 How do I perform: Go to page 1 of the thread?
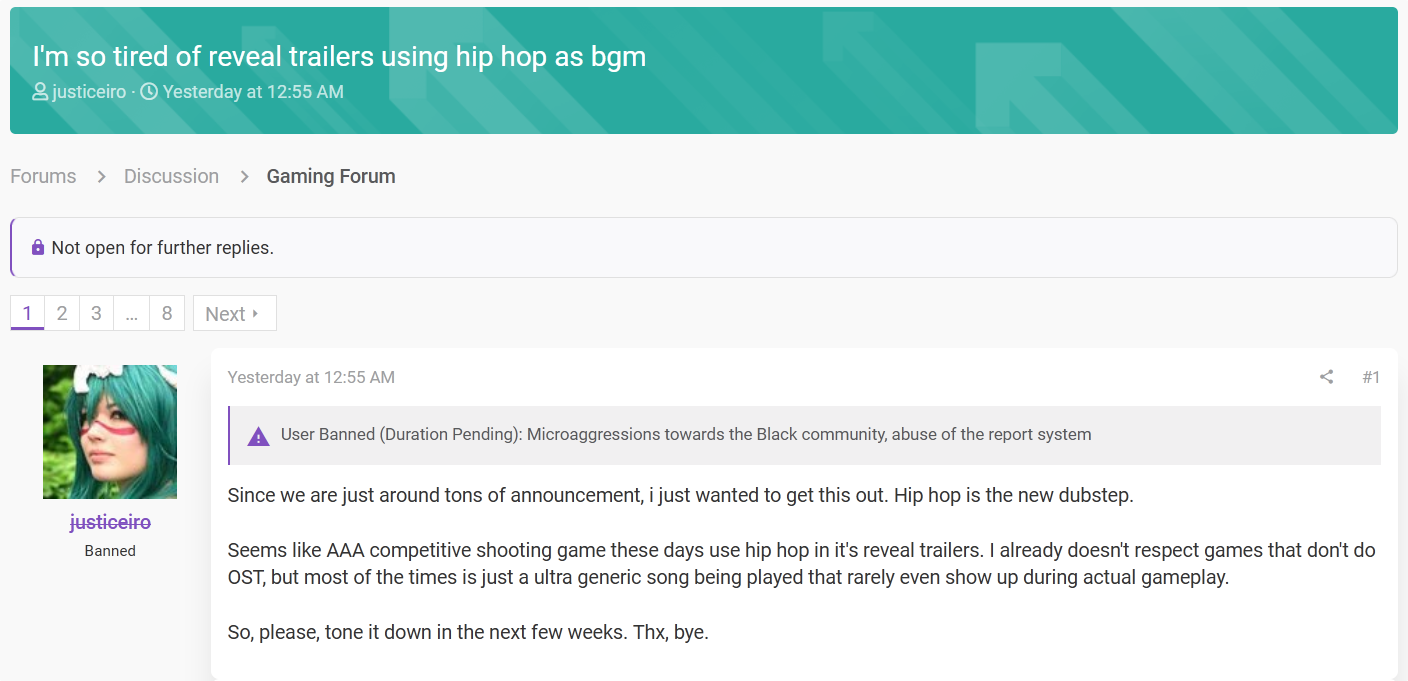27,313
